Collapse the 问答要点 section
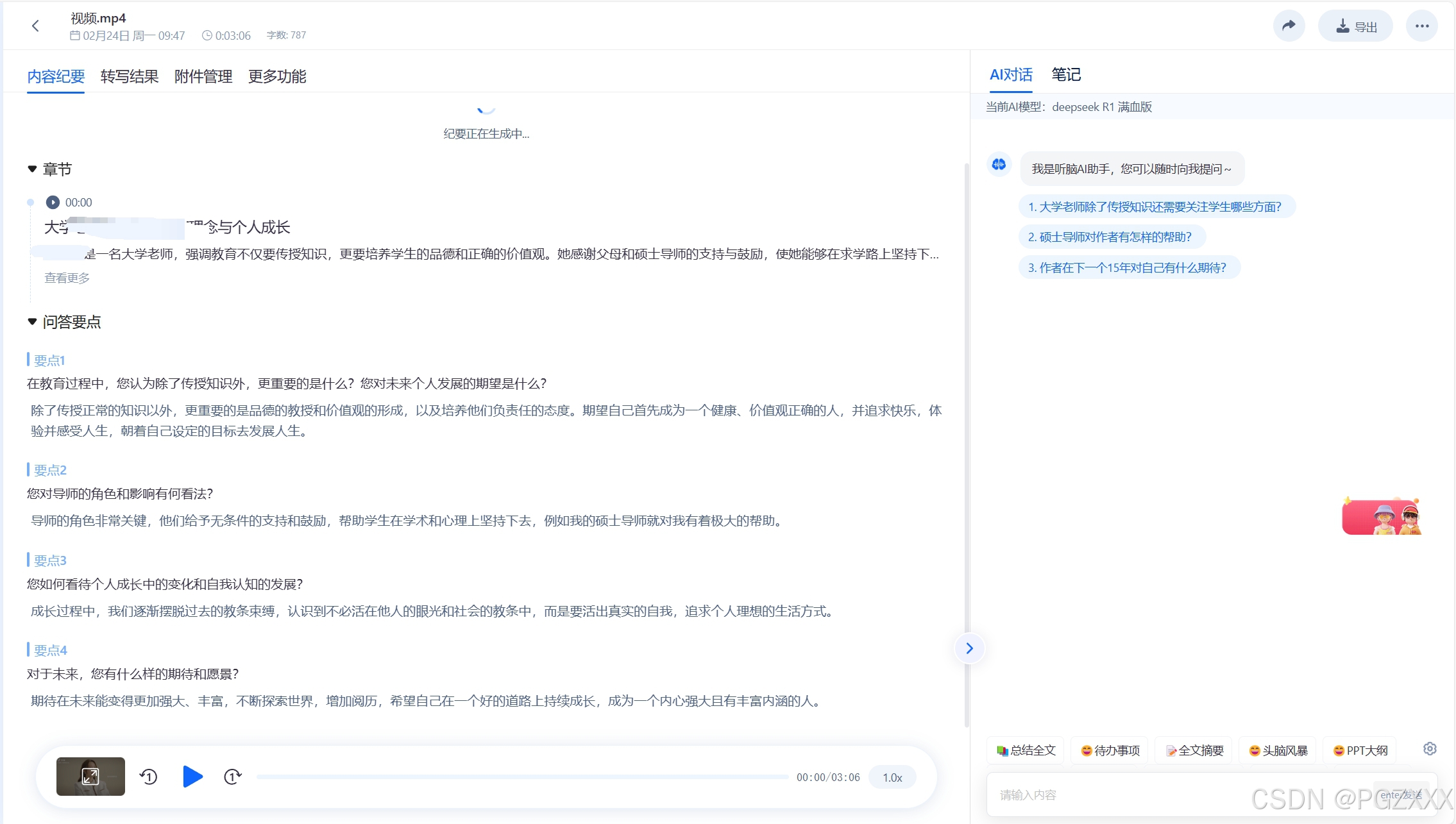This screenshot has width=1456, height=824. (x=32, y=322)
